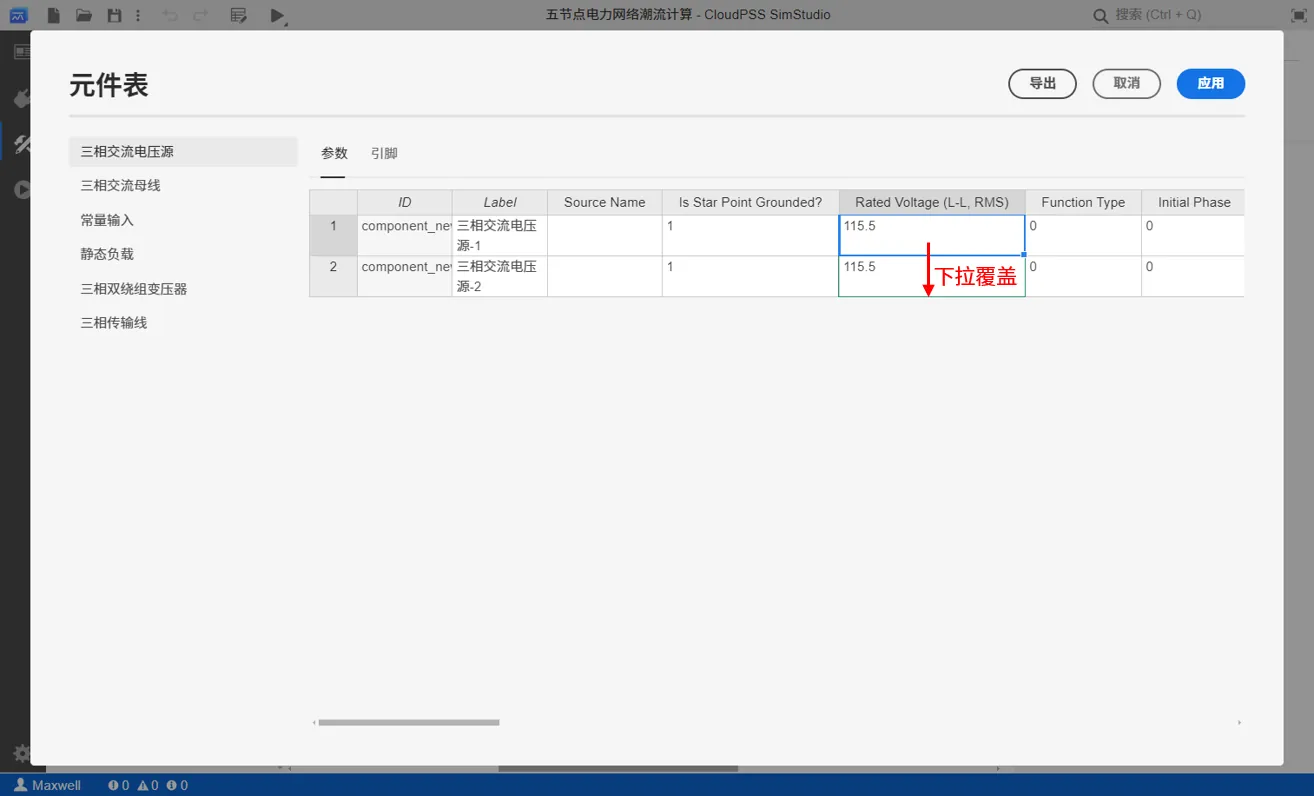
Task: Click the 三相交流电压源-1 label cell
Action: click(500, 236)
